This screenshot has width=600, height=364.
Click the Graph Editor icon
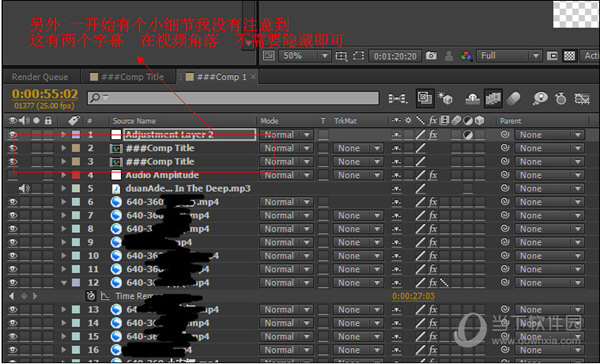tap(582, 99)
